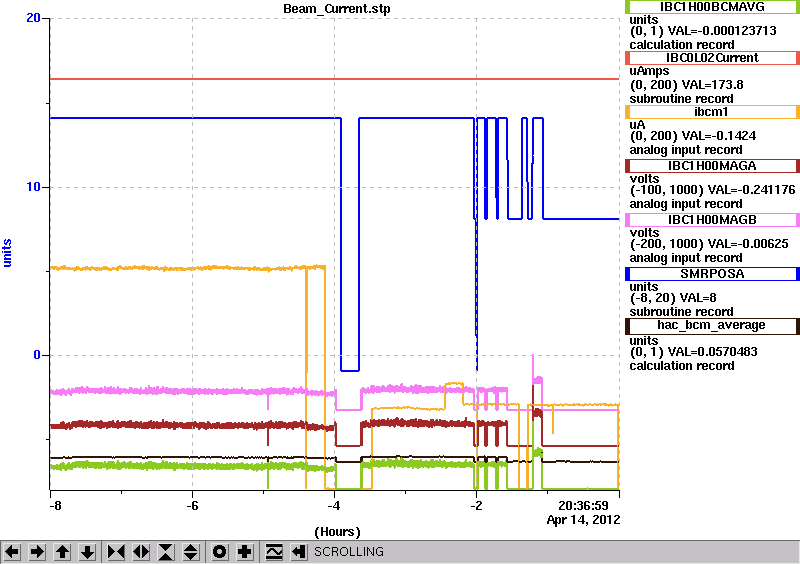The width and height of the screenshot is (800, 564).
Task: Click the horizontal zoom-out (outward triangles) icon
Action: click(141, 552)
